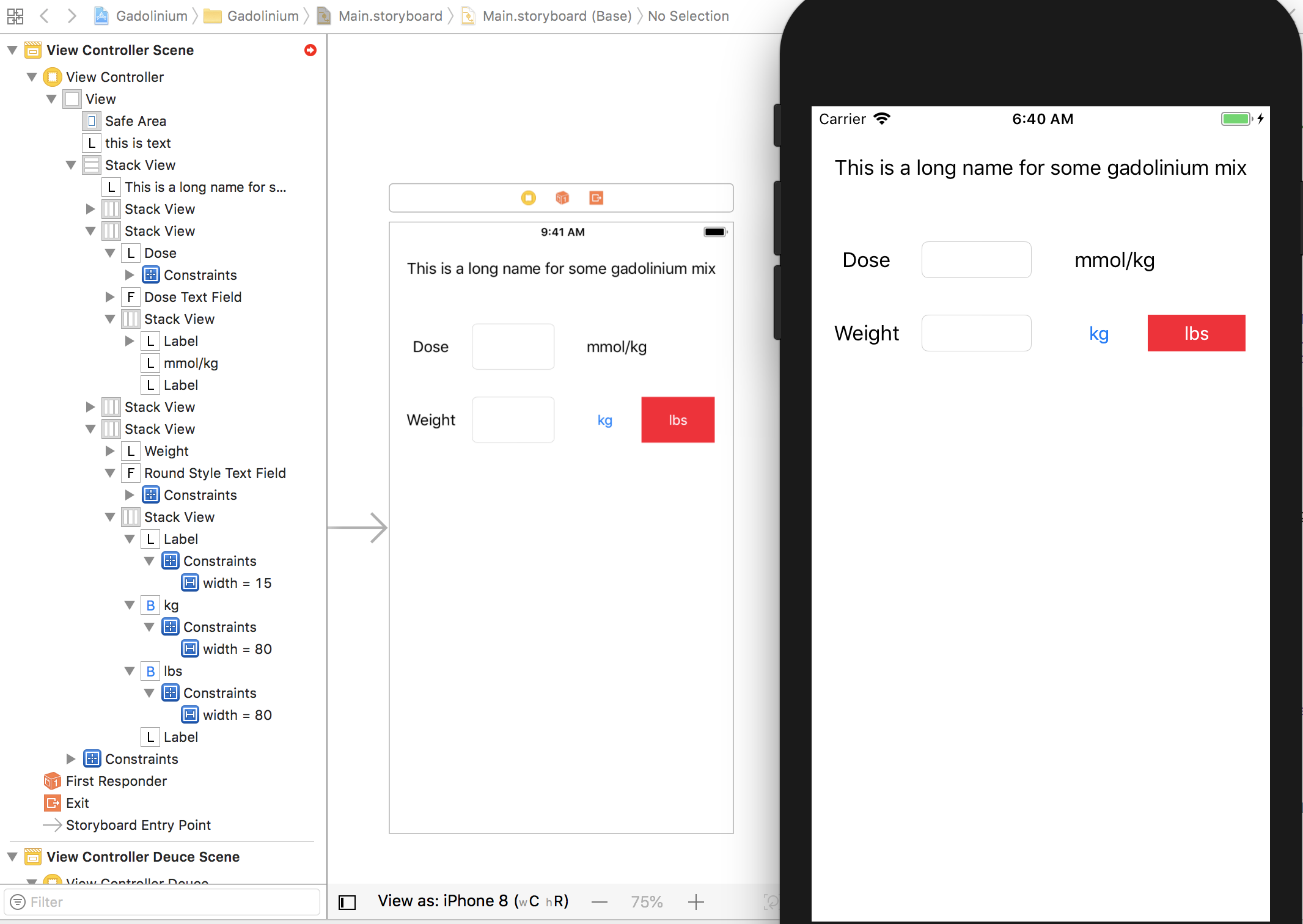Expand the bottom-level Constraints row under View
Viewport: 1303px width, 924px height.
pyautogui.click(x=71, y=759)
